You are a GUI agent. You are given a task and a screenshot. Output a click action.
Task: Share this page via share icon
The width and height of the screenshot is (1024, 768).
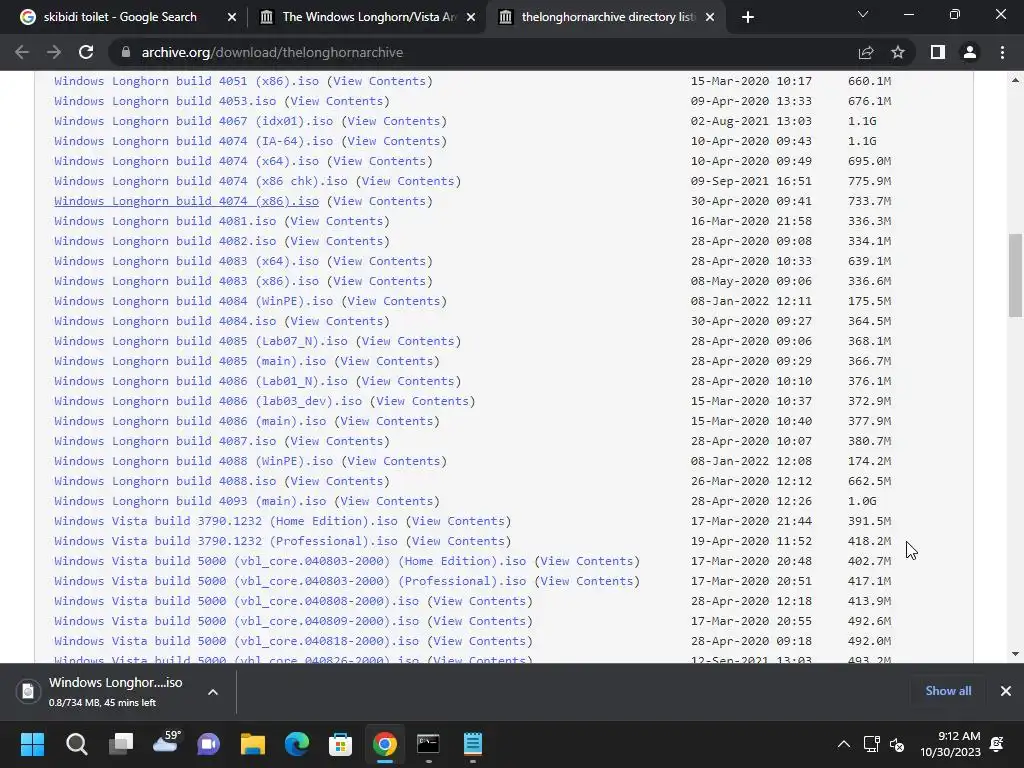pos(866,52)
